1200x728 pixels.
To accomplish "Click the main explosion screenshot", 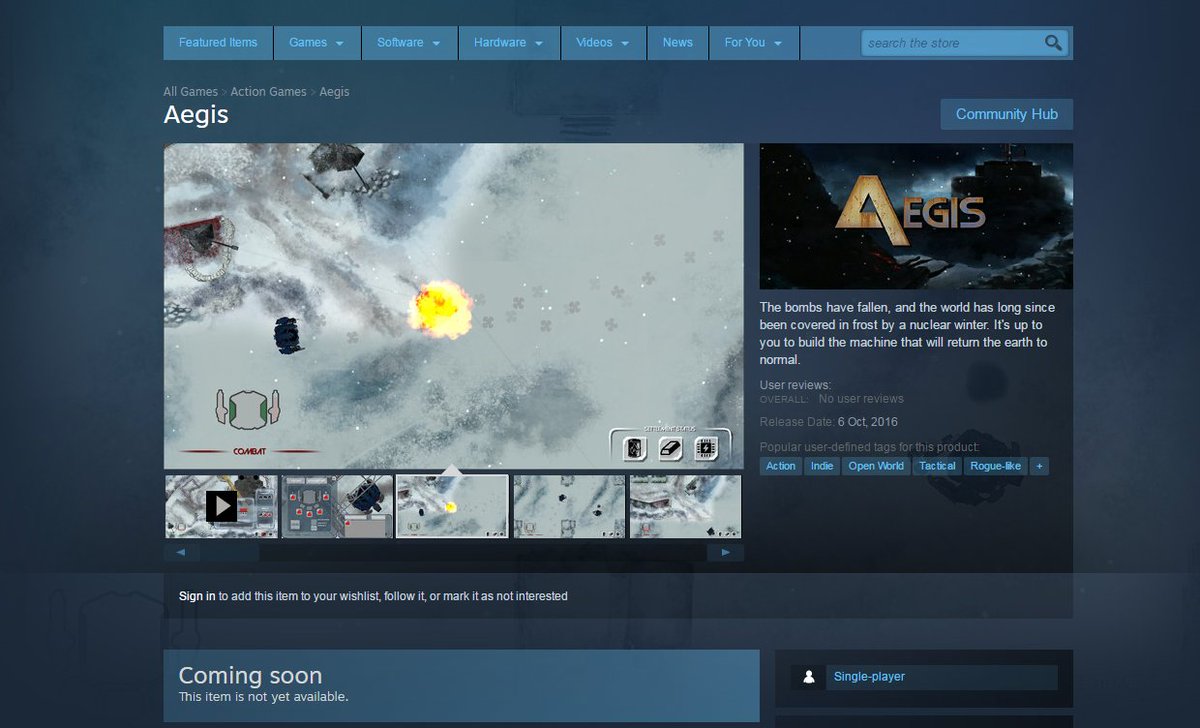I will coord(454,306).
